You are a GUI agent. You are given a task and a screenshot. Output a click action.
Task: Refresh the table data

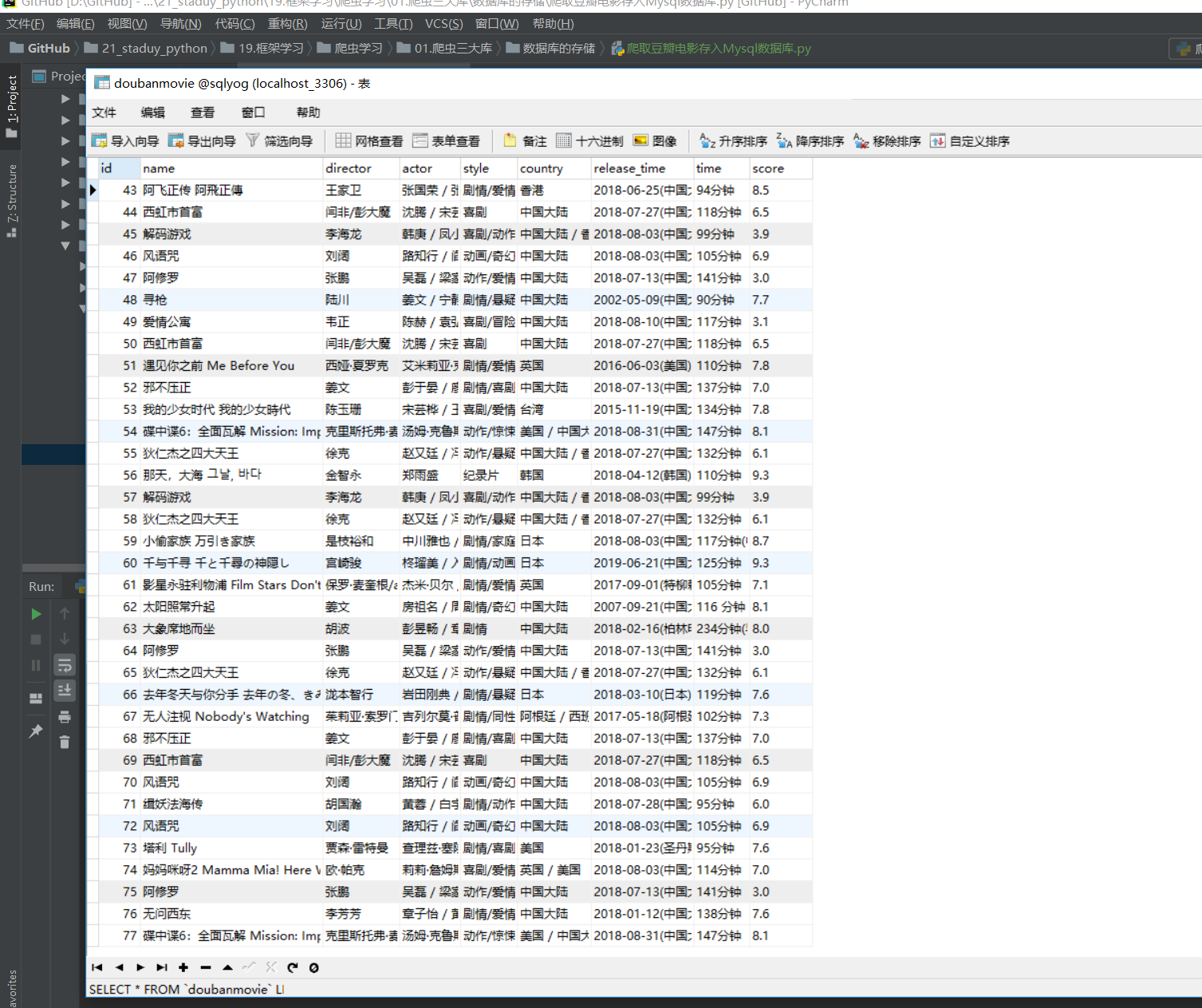tap(292, 967)
